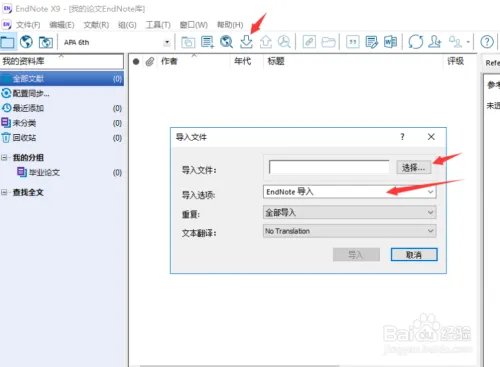
Task: Click the 选择... browse button
Action: pyautogui.click(x=414, y=167)
